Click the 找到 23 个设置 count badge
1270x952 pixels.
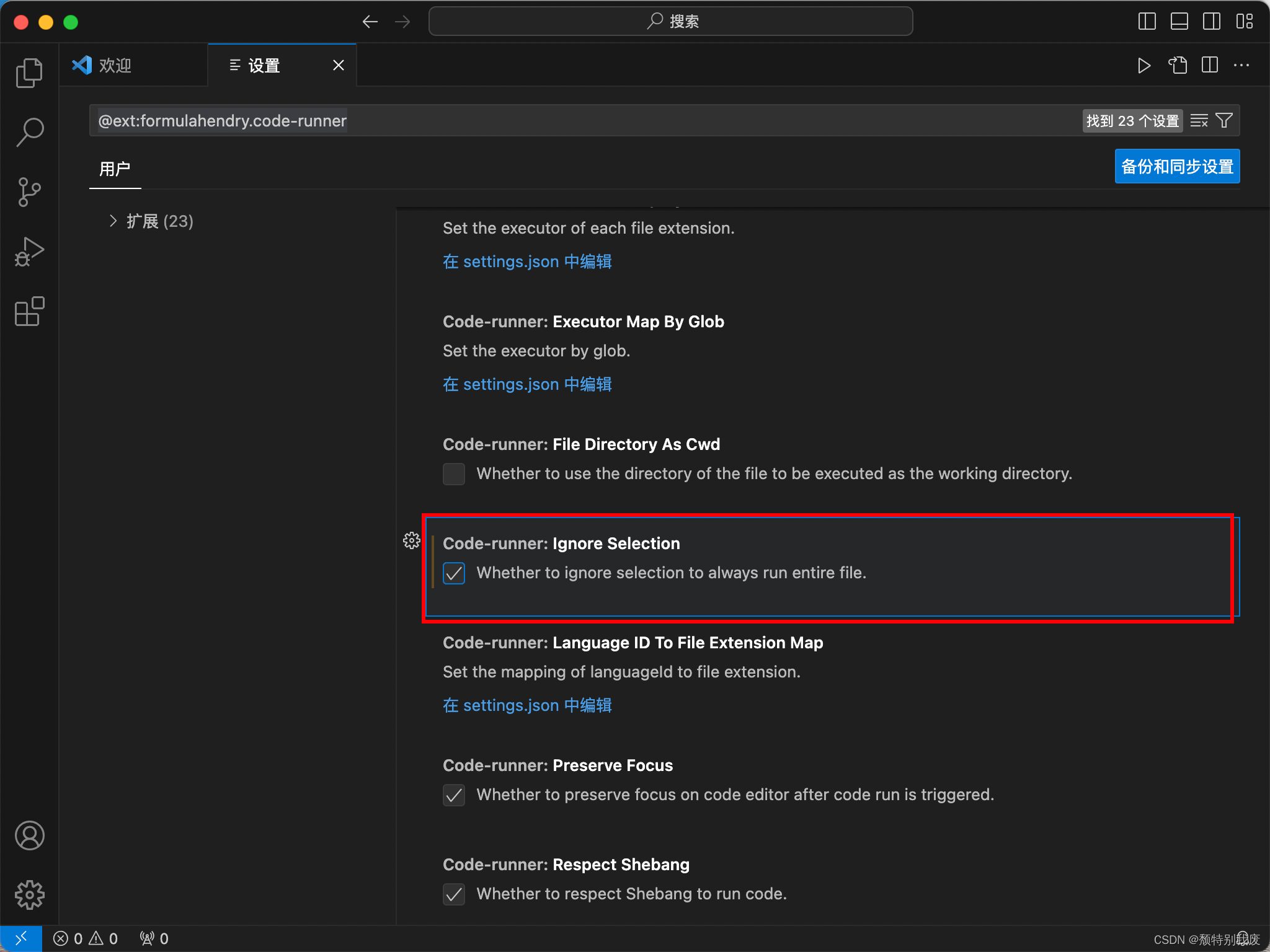click(x=1132, y=120)
